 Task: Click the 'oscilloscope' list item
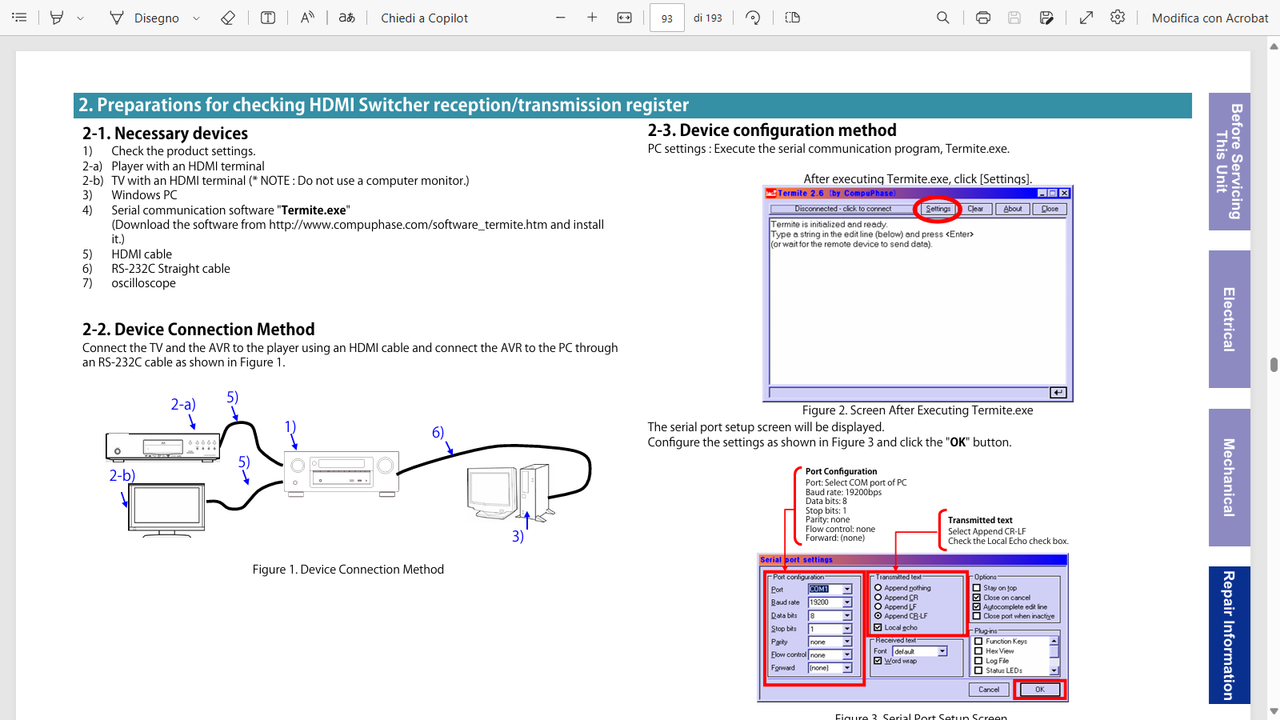pyautogui.click(x=144, y=283)
